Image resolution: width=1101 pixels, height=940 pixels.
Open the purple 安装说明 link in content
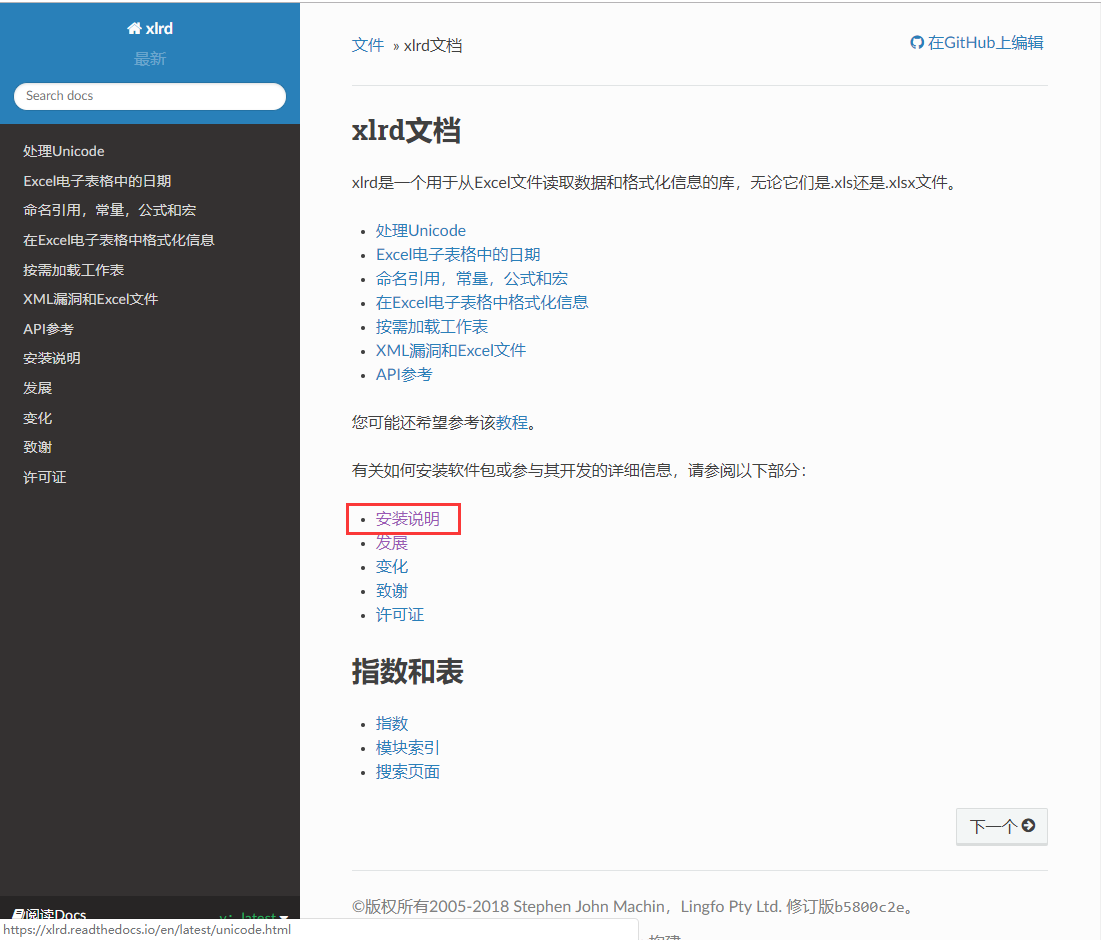click(x=408, y=519)
